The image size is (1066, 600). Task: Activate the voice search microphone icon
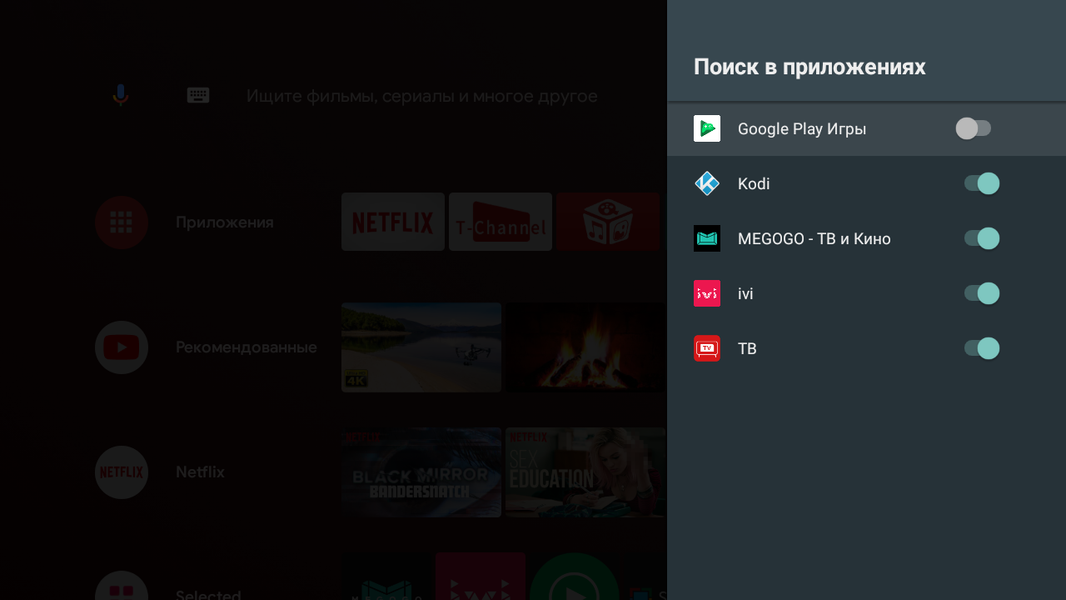tap(120, 95)
